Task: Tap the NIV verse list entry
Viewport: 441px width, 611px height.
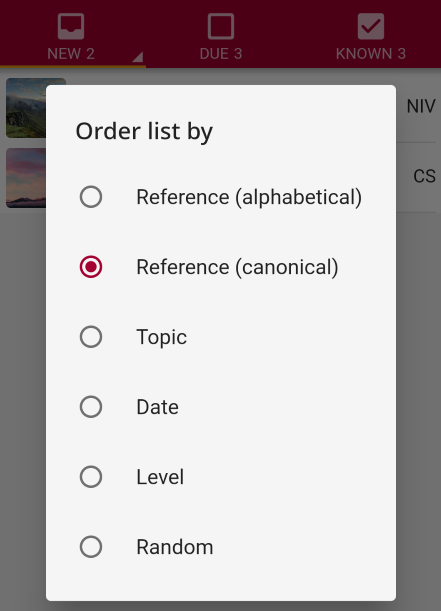Action: [x=419, y=108]
